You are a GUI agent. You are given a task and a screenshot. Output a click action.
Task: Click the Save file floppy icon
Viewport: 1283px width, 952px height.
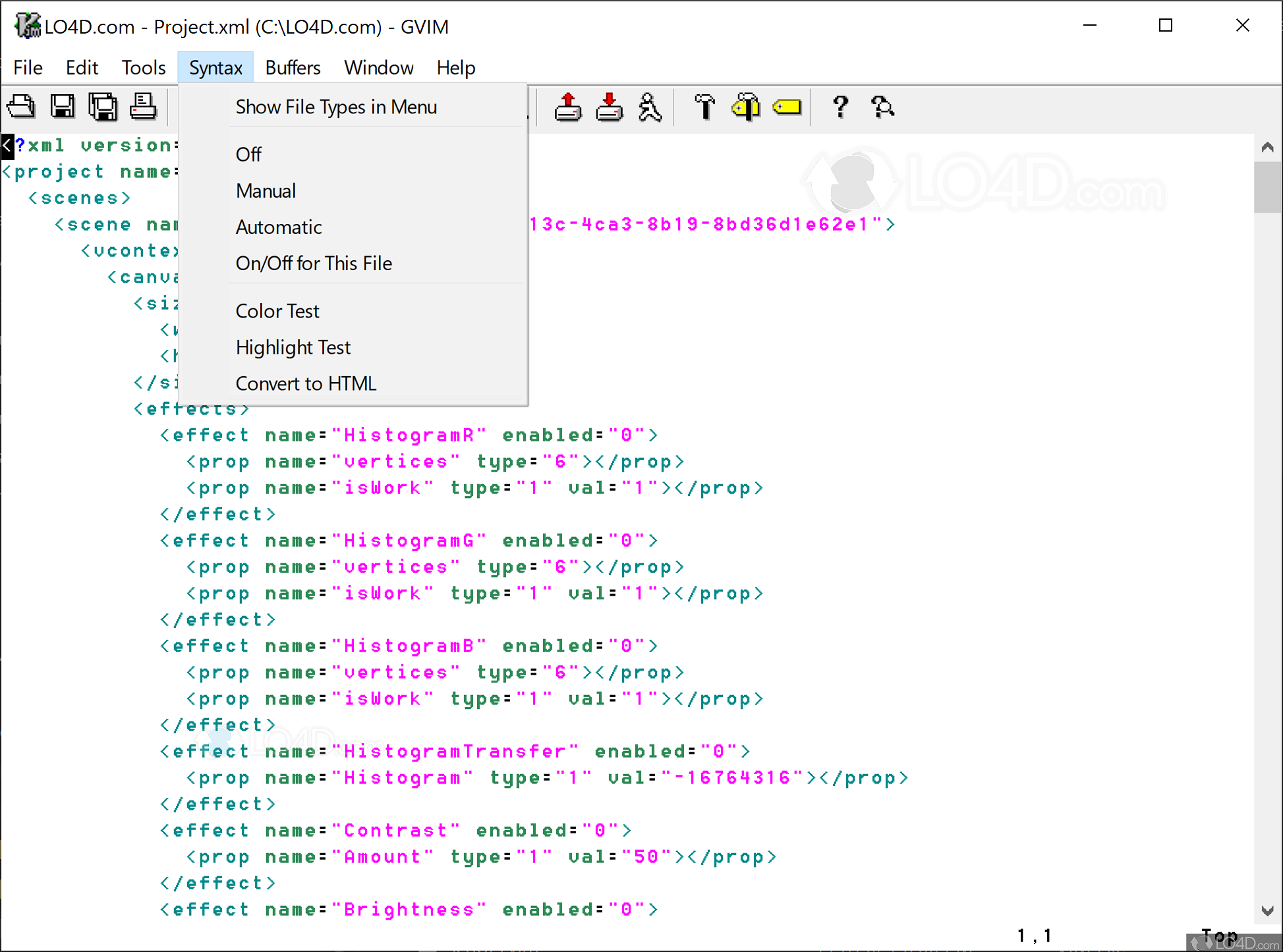pyautogui.click(x=63, y=106)
